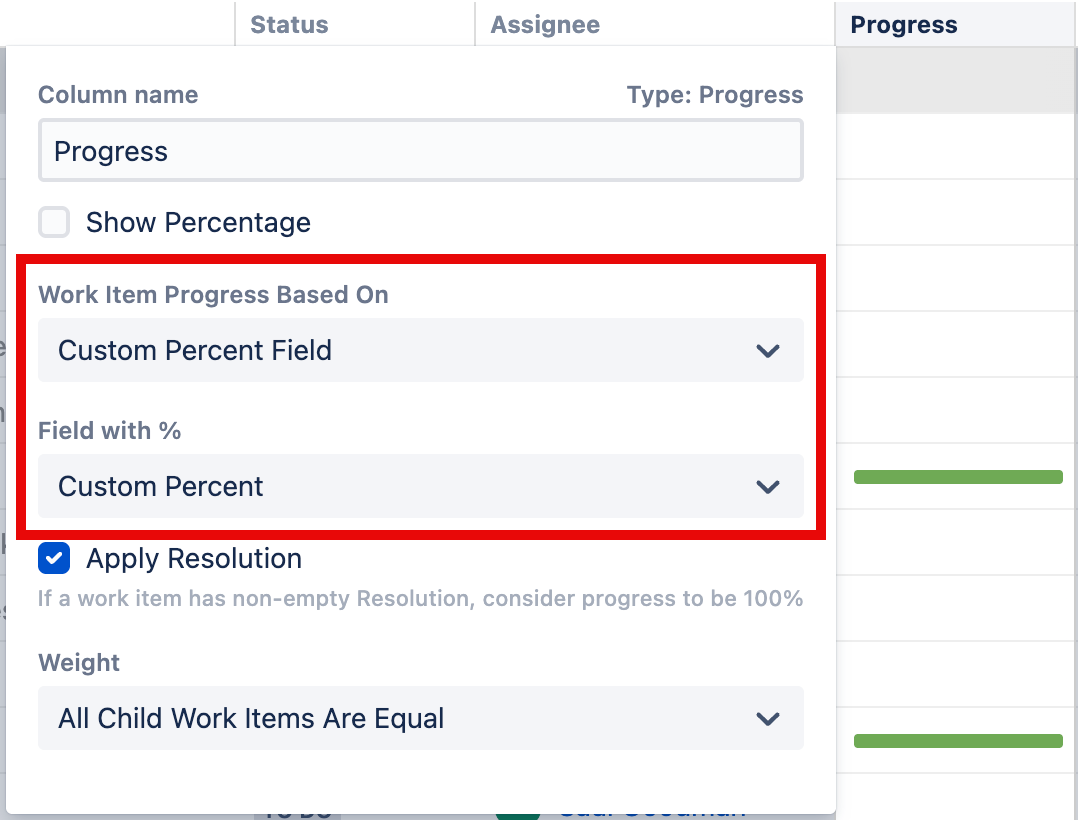Click the Column name text field showing Progress

[420, 150]
